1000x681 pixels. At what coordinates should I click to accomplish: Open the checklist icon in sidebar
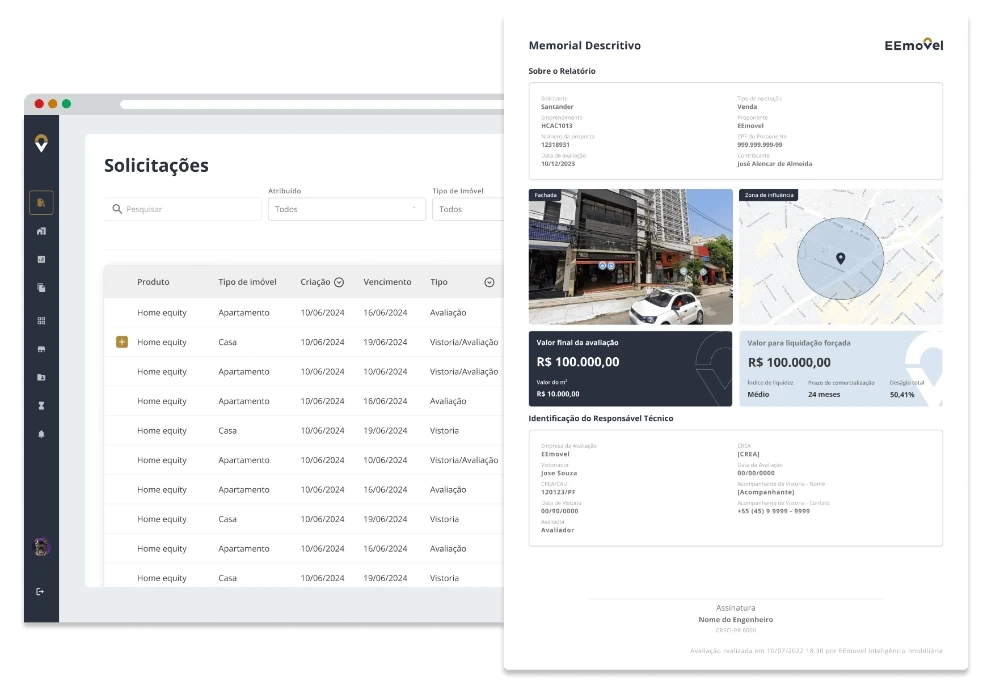tap(41, 260)
